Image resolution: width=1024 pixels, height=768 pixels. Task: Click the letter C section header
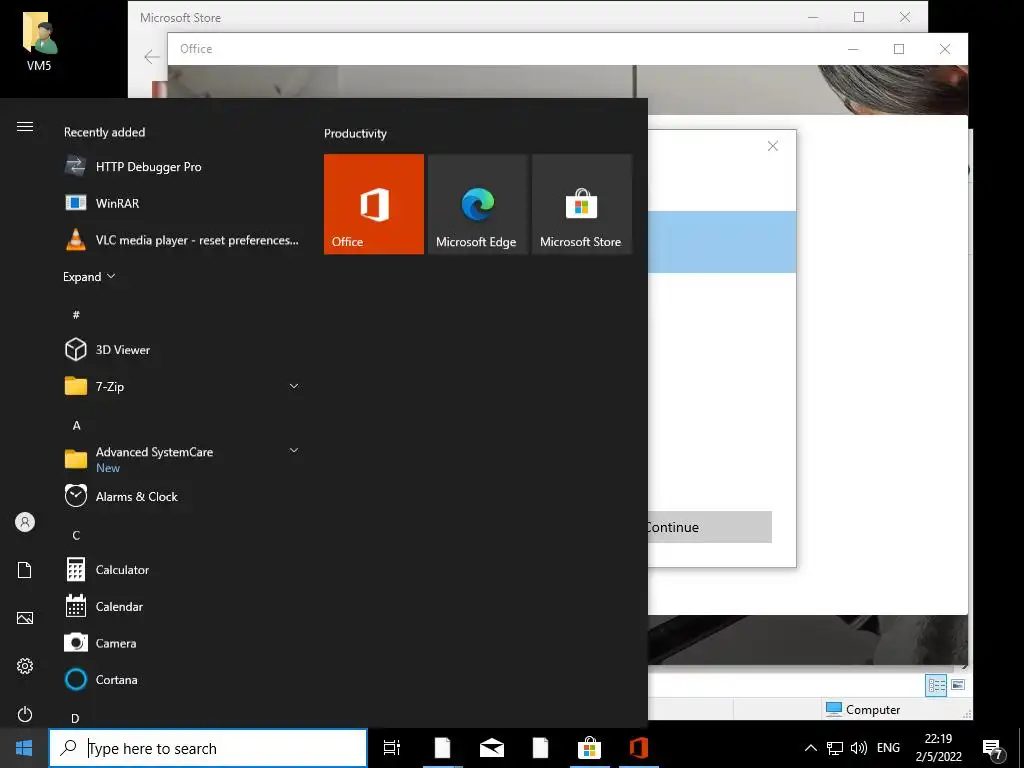76,536
